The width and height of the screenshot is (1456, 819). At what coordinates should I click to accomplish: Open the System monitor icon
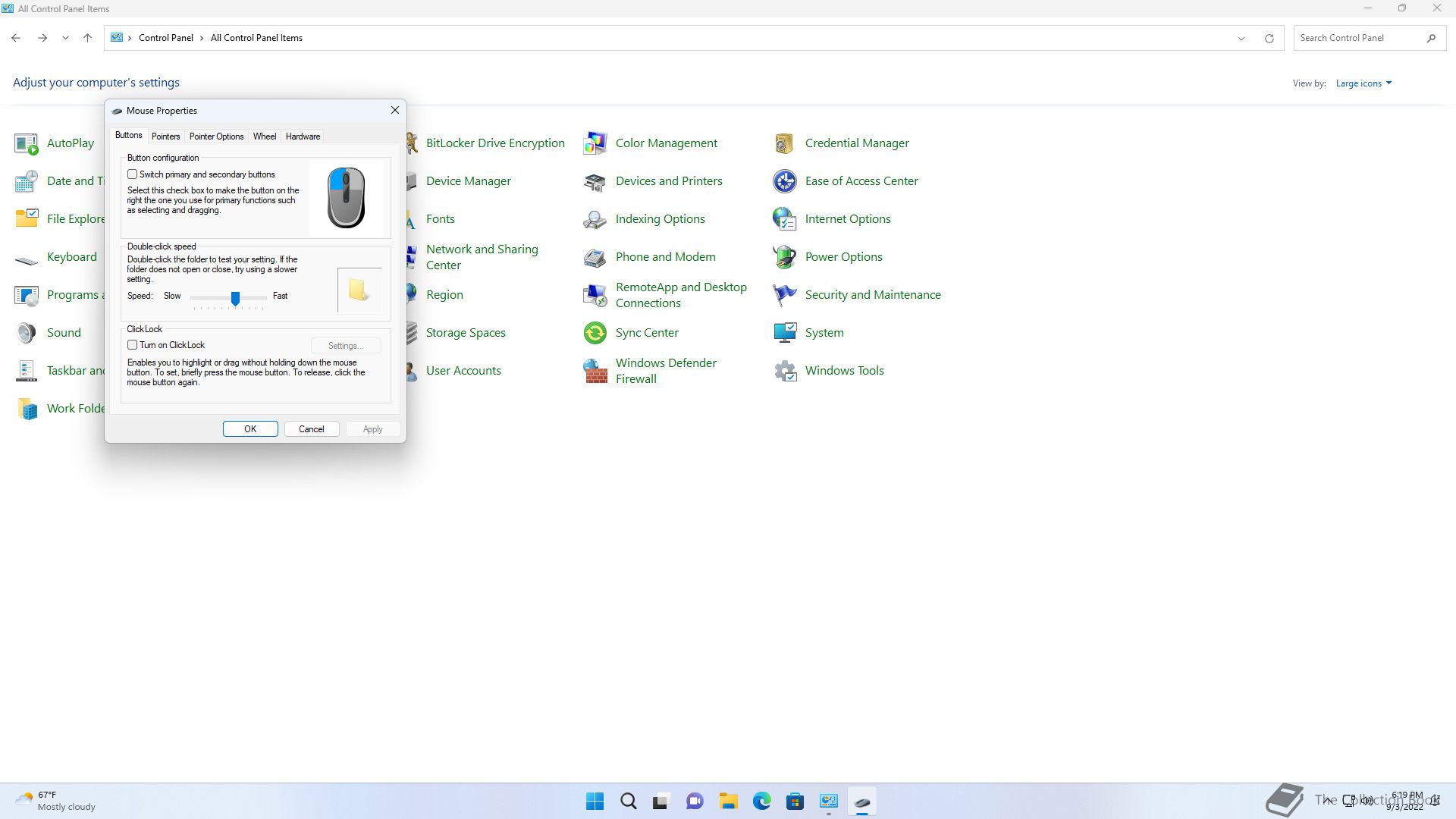click(x=785, y=333)
